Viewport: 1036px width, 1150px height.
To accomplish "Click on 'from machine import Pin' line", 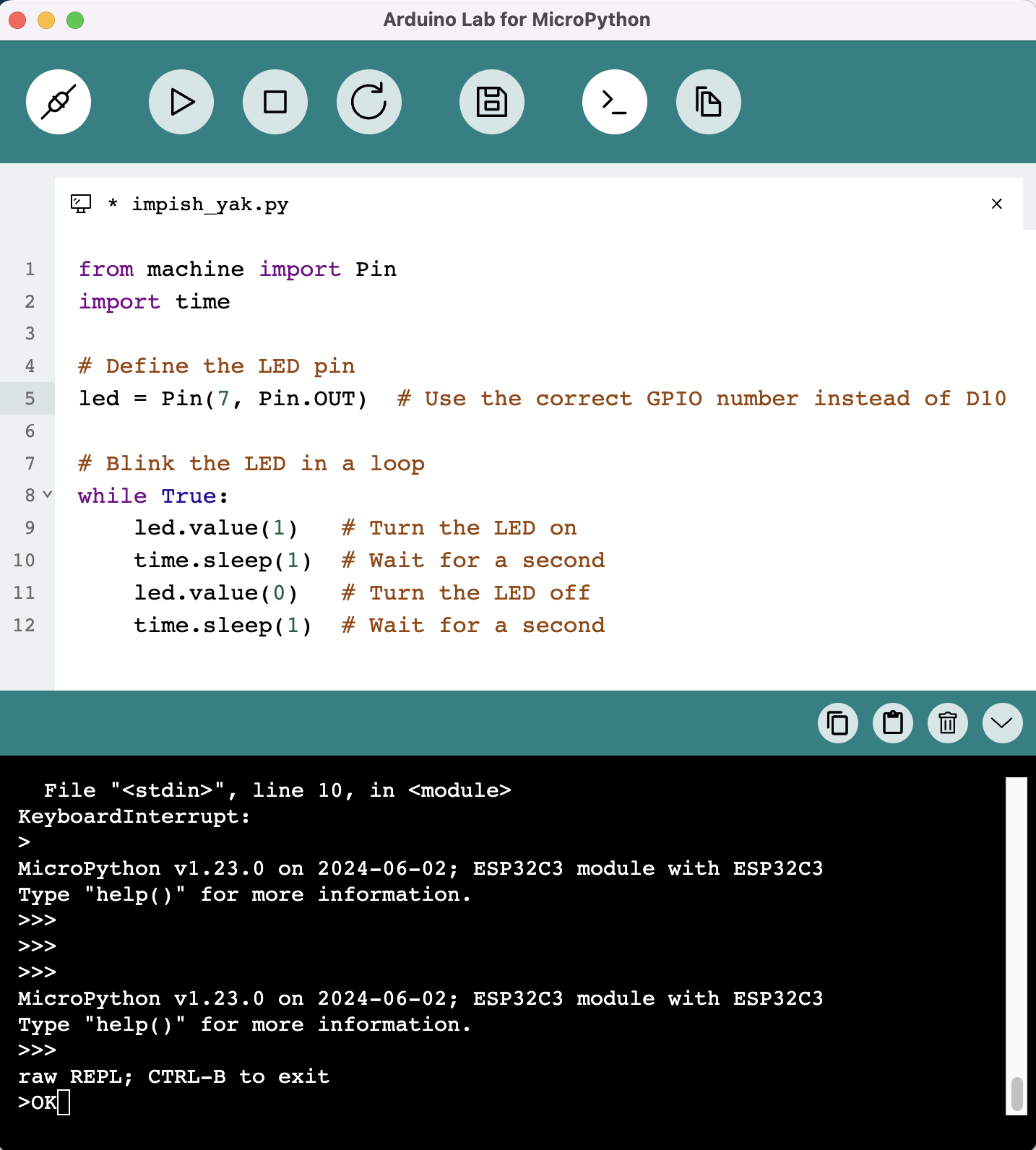I will 238,269.
